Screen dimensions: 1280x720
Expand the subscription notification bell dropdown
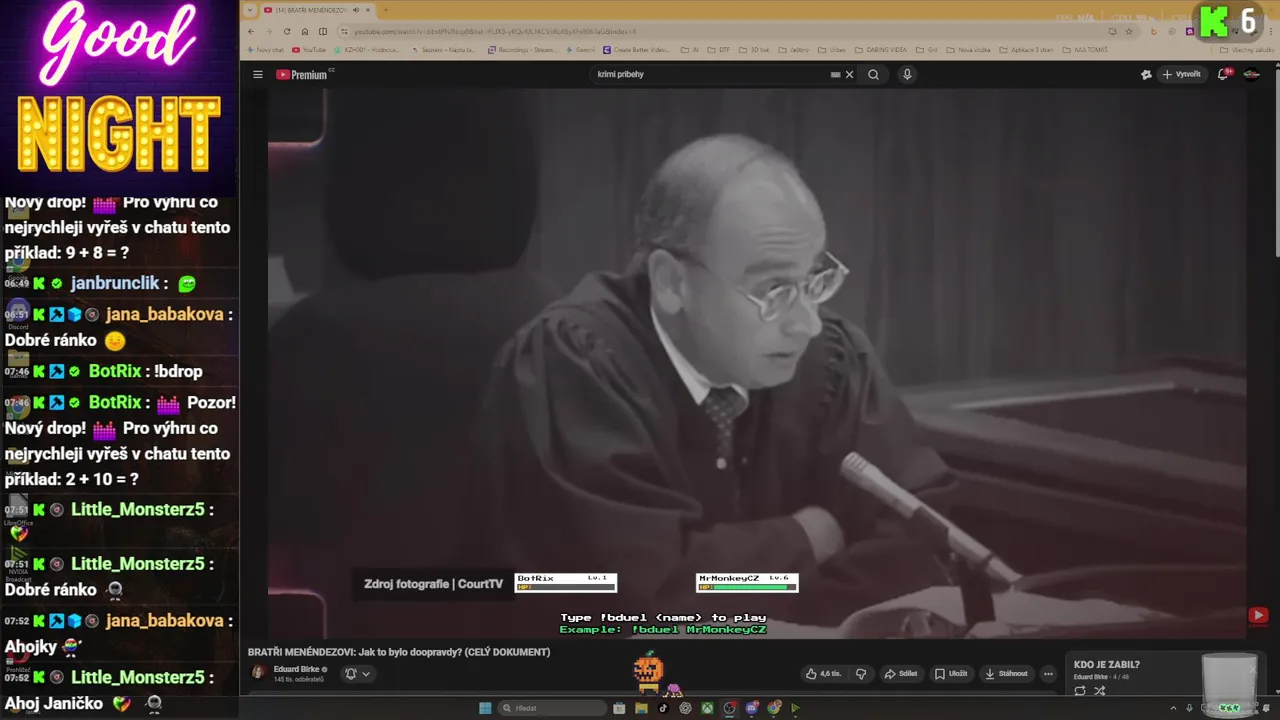(x=358, y=674)
